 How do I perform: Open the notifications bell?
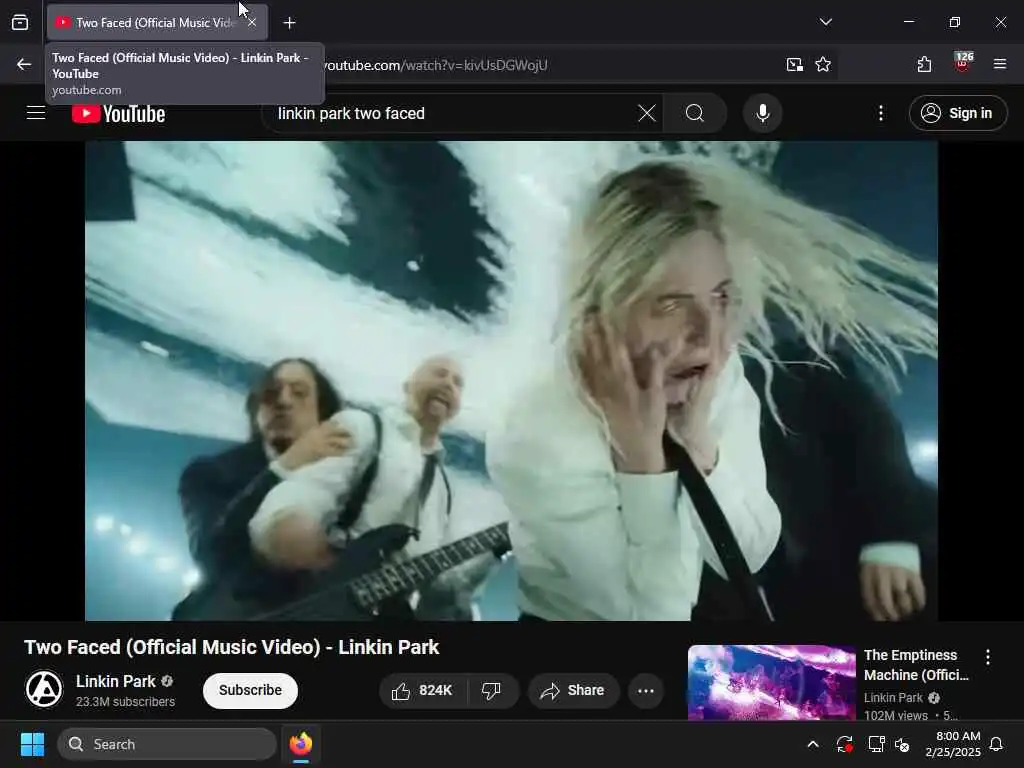coord(997,744)
